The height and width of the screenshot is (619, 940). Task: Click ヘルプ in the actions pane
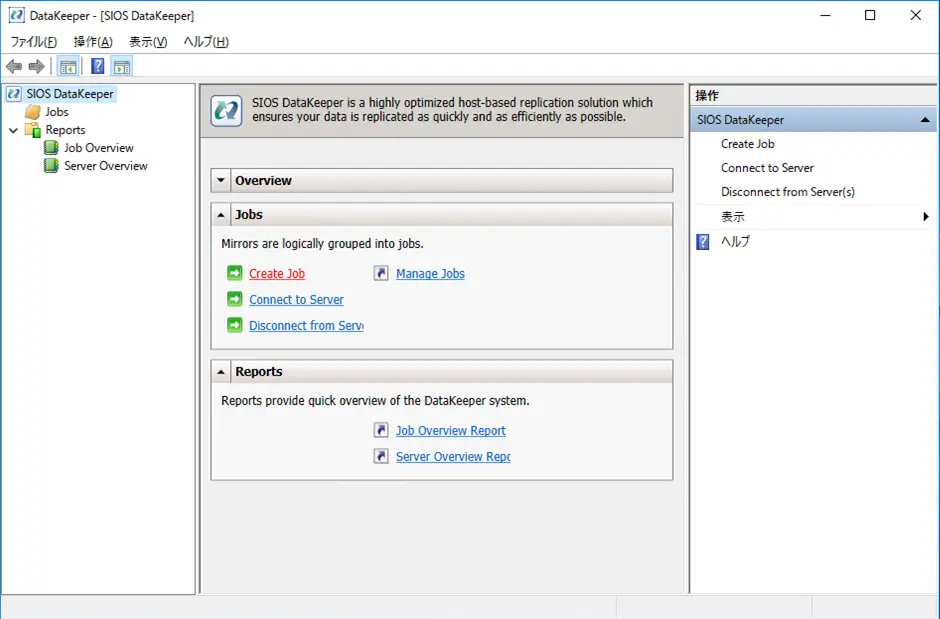click(735, 241)
